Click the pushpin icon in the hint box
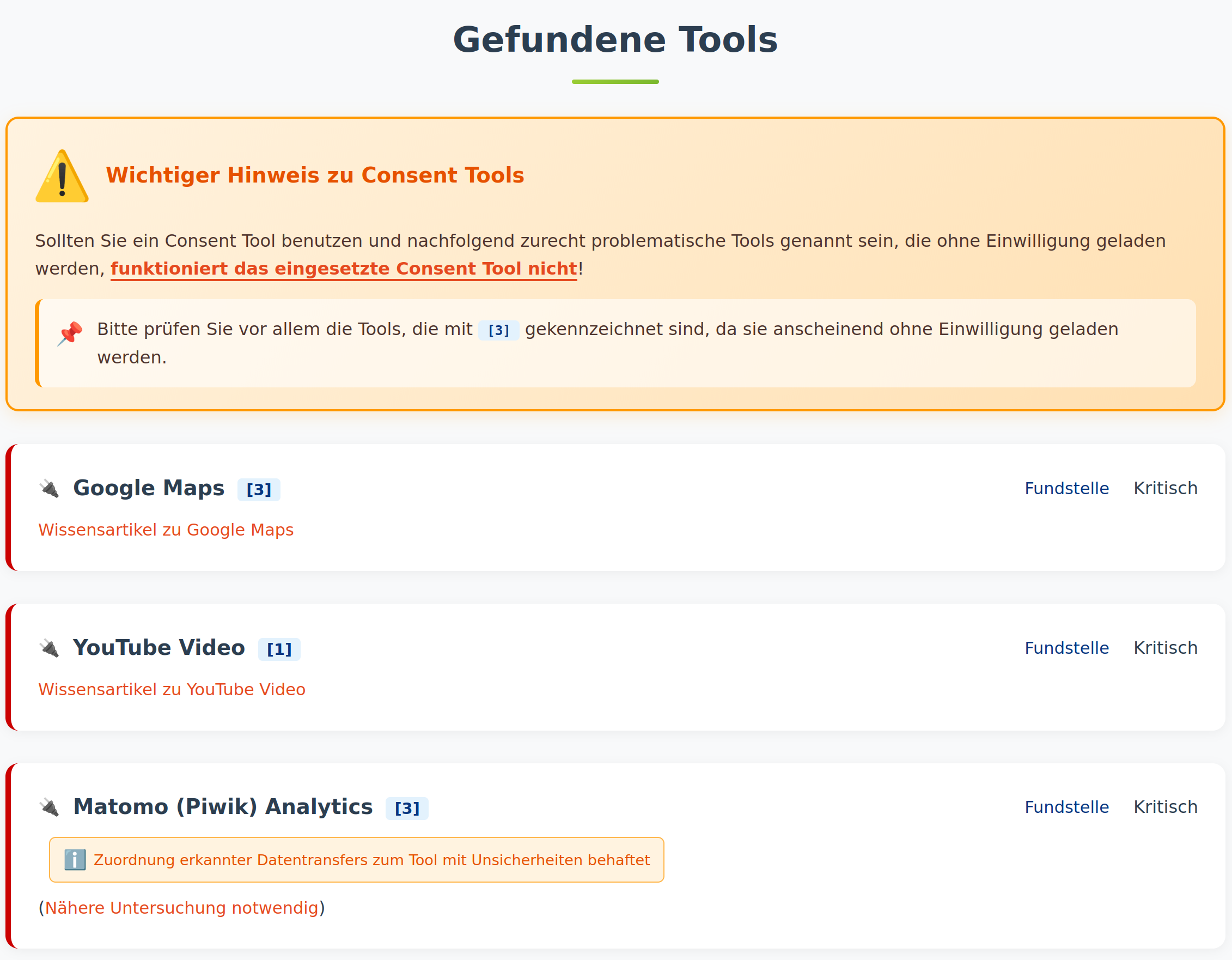Screen dimensions: 1232x960 (70, 333)
